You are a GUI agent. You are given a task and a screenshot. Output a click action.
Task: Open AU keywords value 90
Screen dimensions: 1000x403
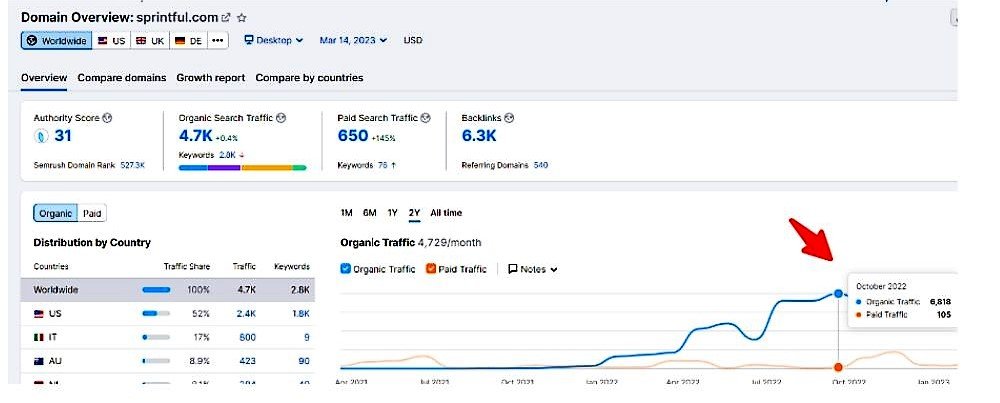click(x=304, y=361)
